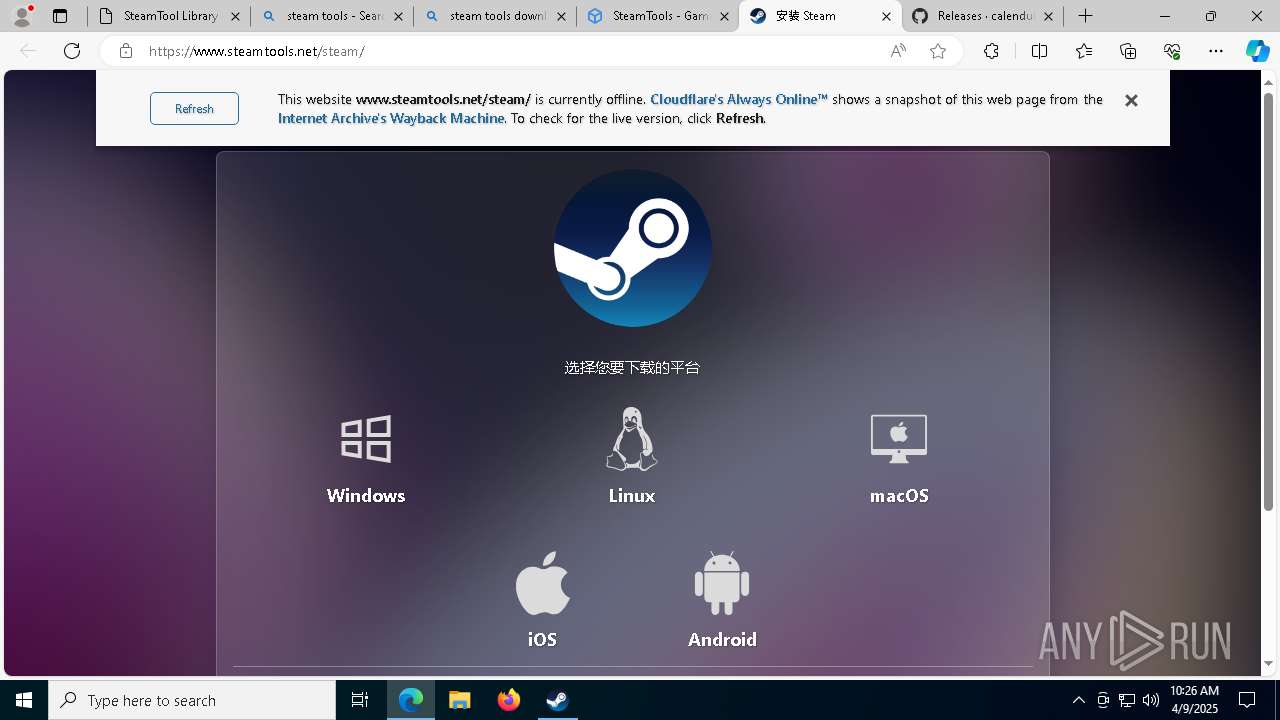Close the SteamTool Library tab
This screenshot has height=720, width=1280.
click(x=236, y=16)
